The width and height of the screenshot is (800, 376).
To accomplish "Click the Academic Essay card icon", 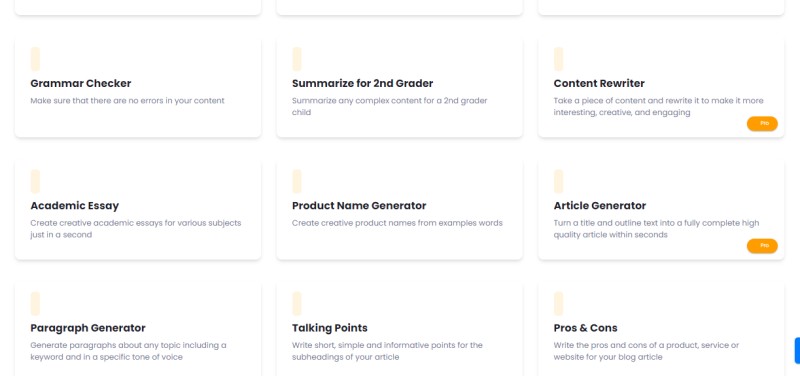I will [35, 181].
